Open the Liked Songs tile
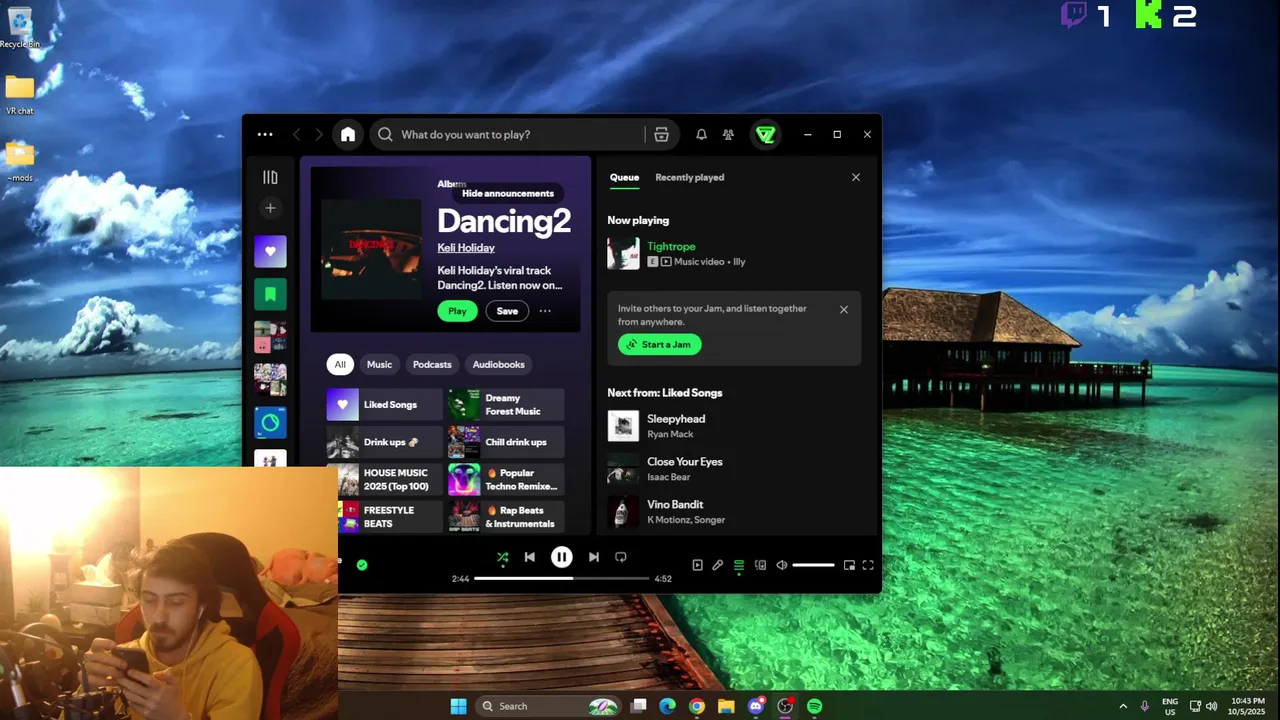1280x720 pixels. pyautogui.click(x=384, y=404)
